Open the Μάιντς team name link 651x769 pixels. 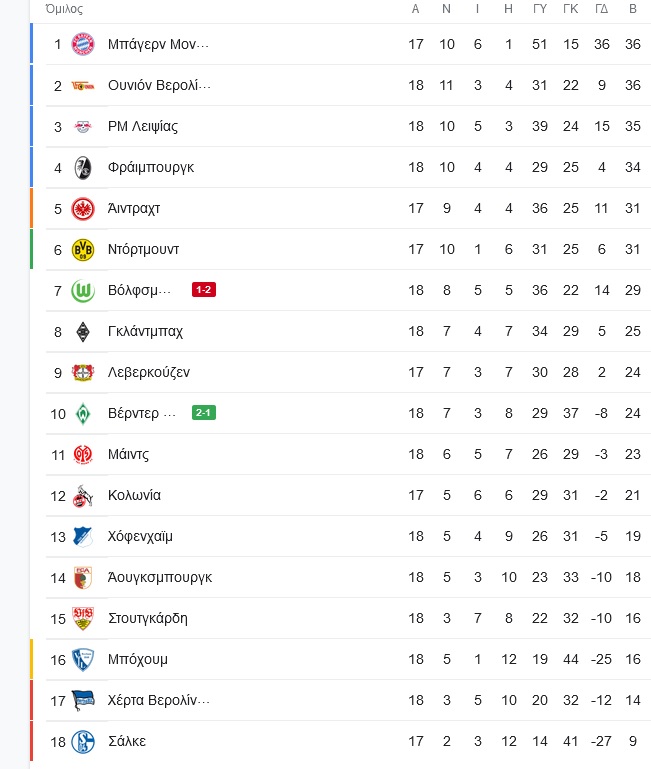point(128,455)
